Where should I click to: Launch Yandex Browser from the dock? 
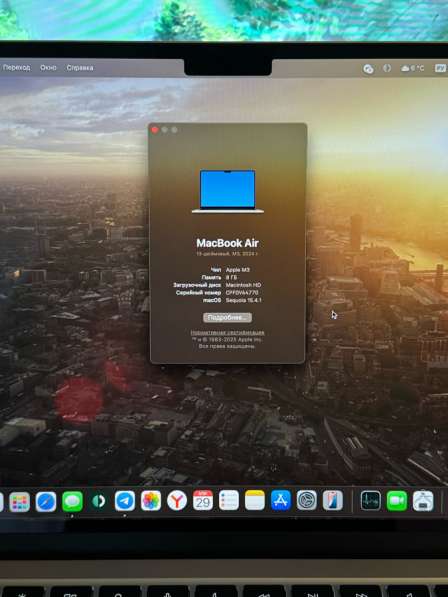[x=177, y=500]
